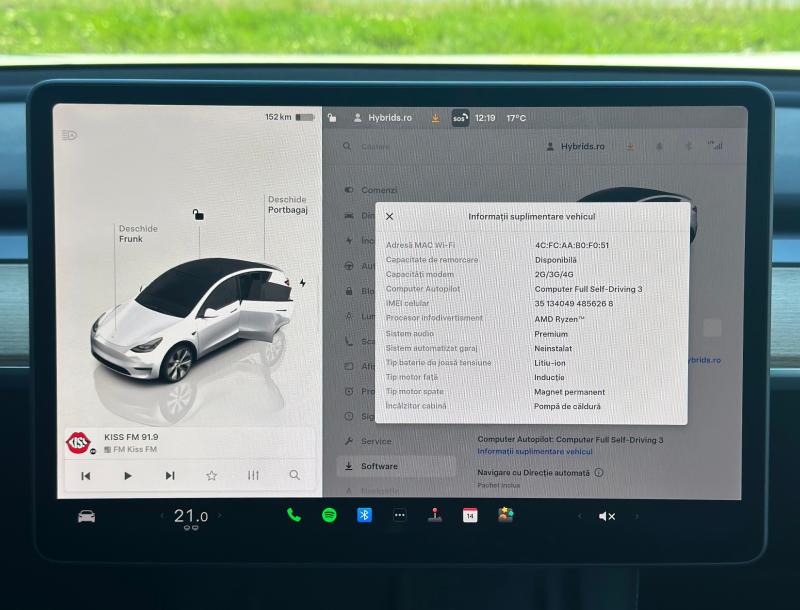Image resolution: width=800 pixels, height=610 pixels.
Task: Skip to next radio station
Action: [170, 476]
